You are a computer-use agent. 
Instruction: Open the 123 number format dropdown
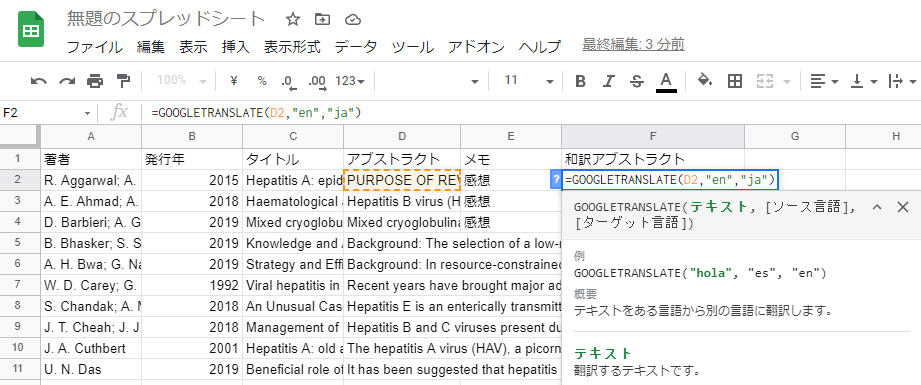click(350, 81)
